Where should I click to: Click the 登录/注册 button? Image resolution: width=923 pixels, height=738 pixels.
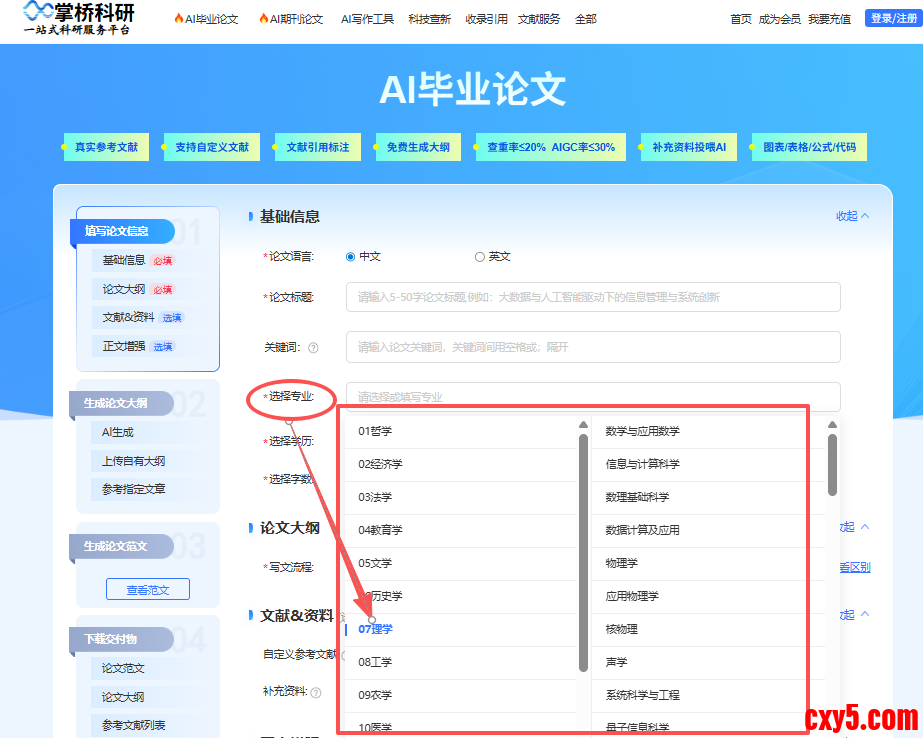coord(894,18)
